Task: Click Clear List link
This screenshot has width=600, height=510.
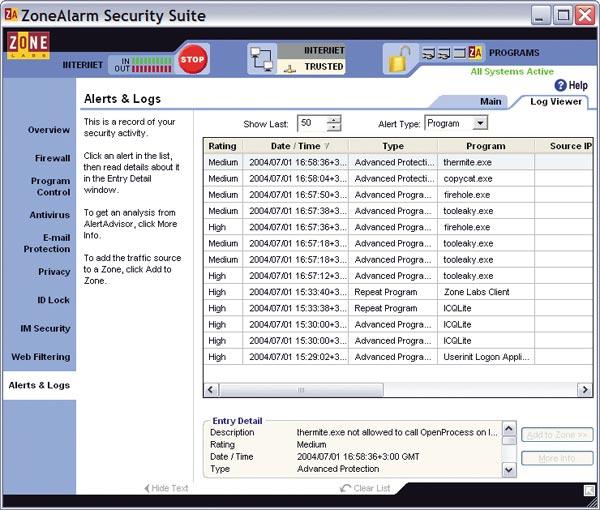Action: coord(365,488)
